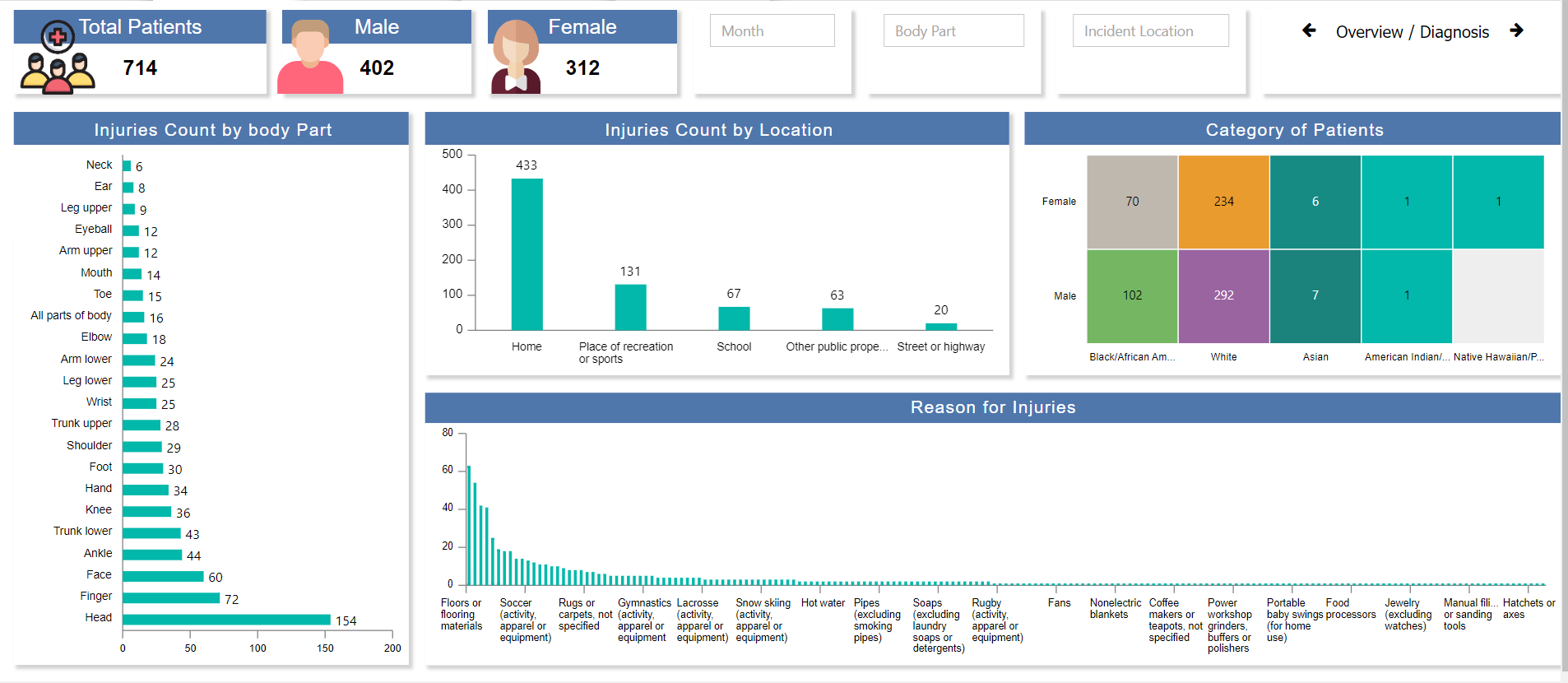Click the Male row label in matrix

tap(1065, 296)
